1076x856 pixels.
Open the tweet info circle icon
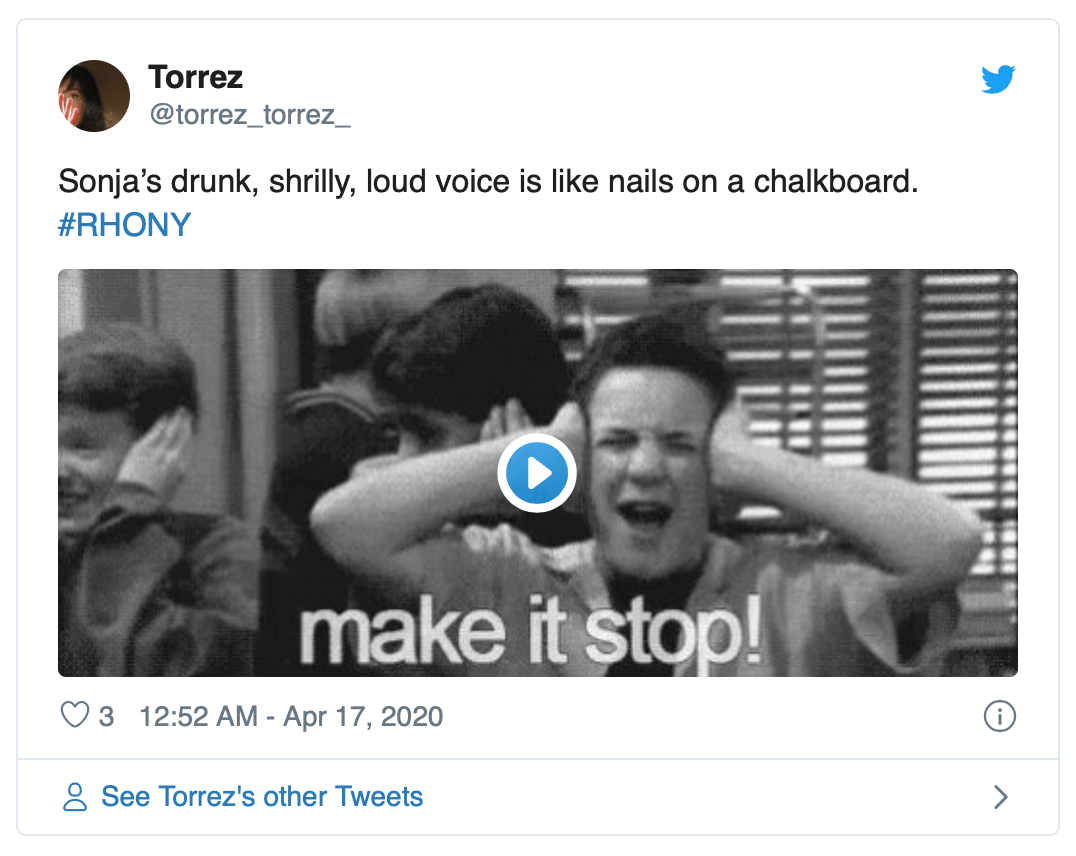[1000, 716]
